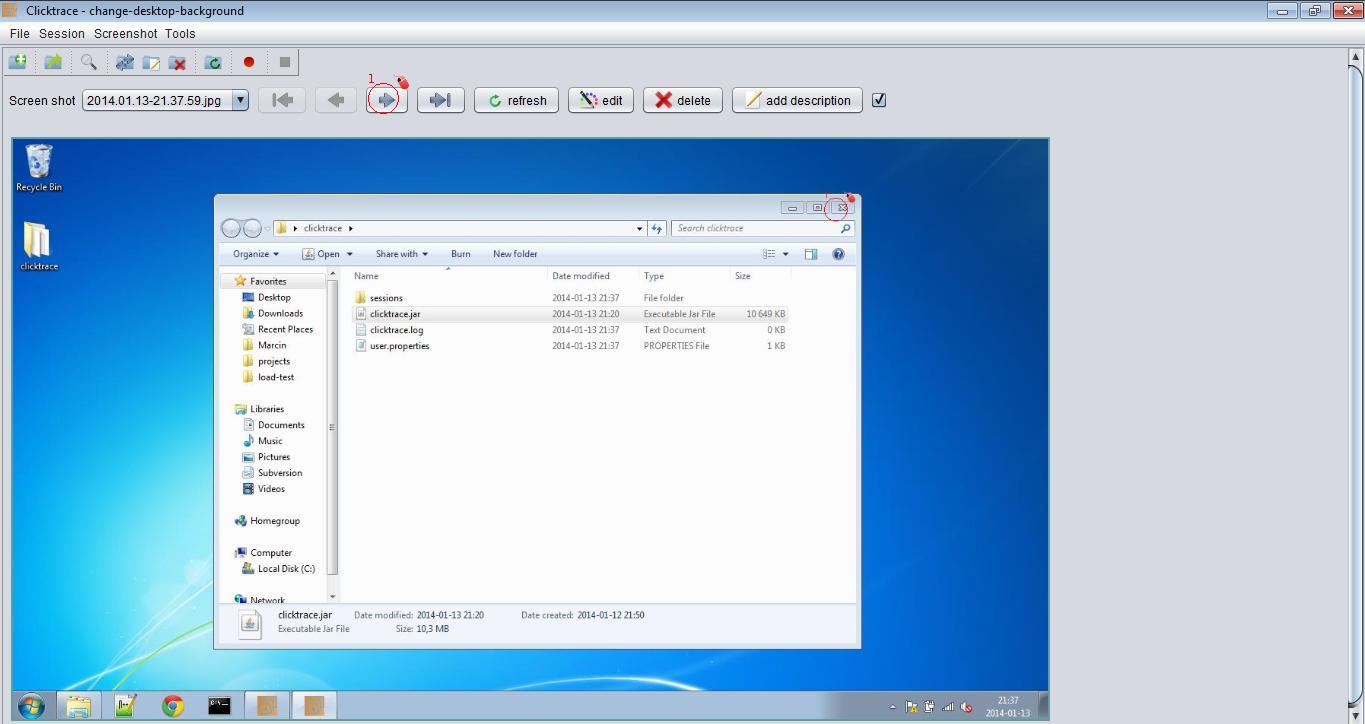
Task: Start recording with the red dot icon
Action: point(249,62)
